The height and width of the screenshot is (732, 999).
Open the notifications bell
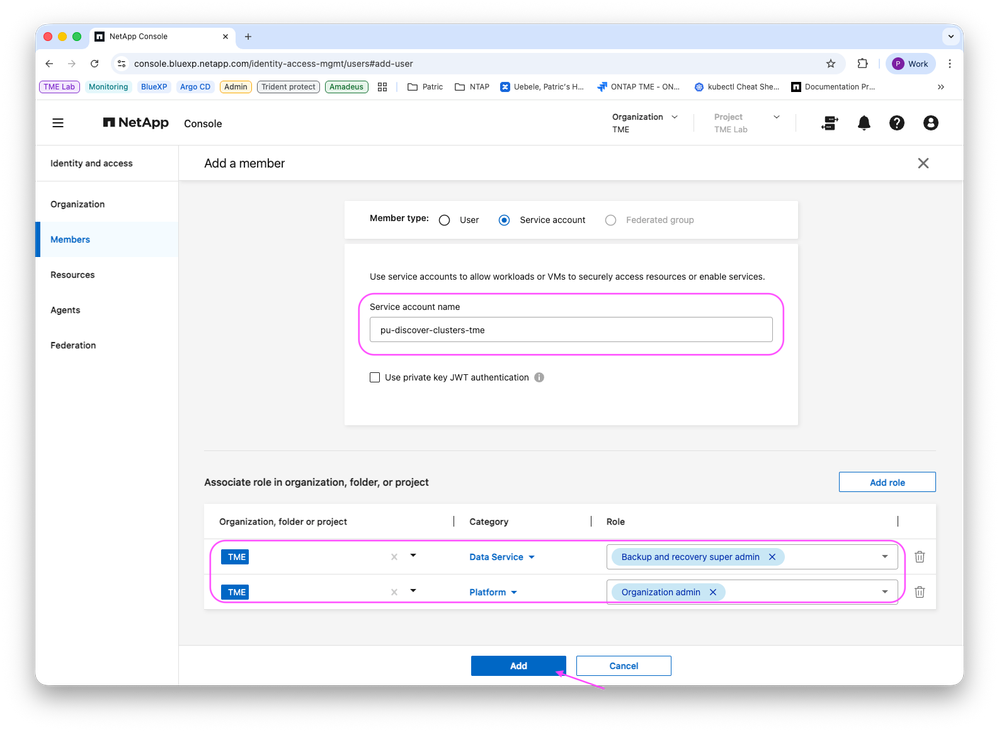864,123
